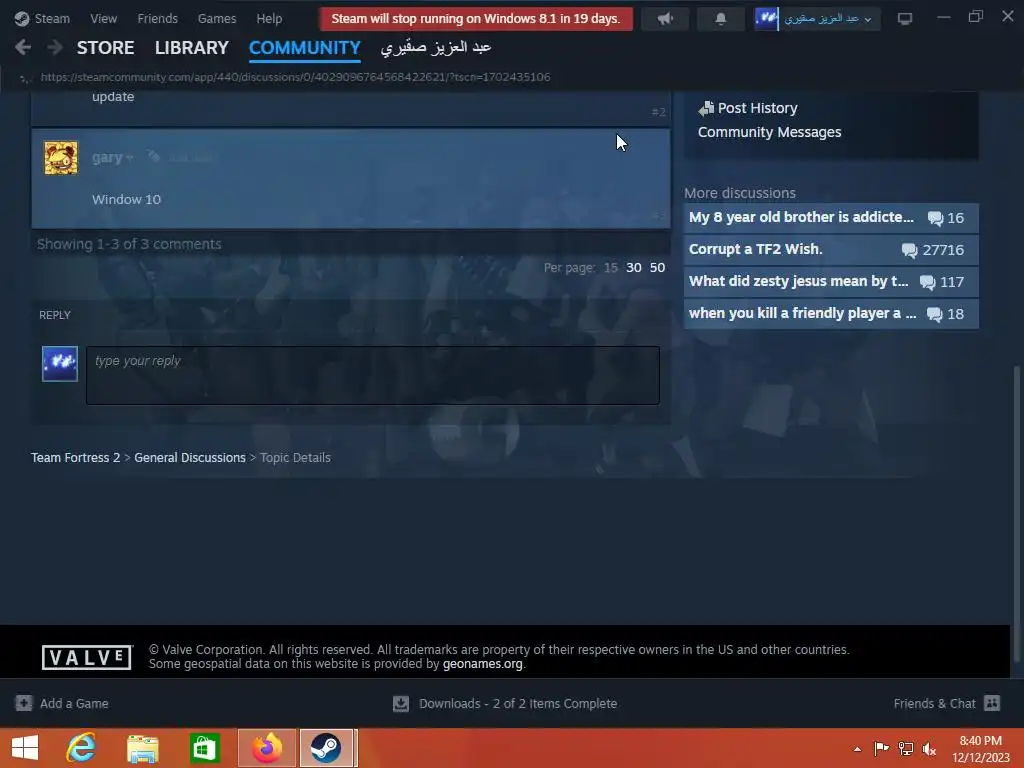Open the STORE tab
Viewport: 1024px width, 768px height.
click(105, 48)
